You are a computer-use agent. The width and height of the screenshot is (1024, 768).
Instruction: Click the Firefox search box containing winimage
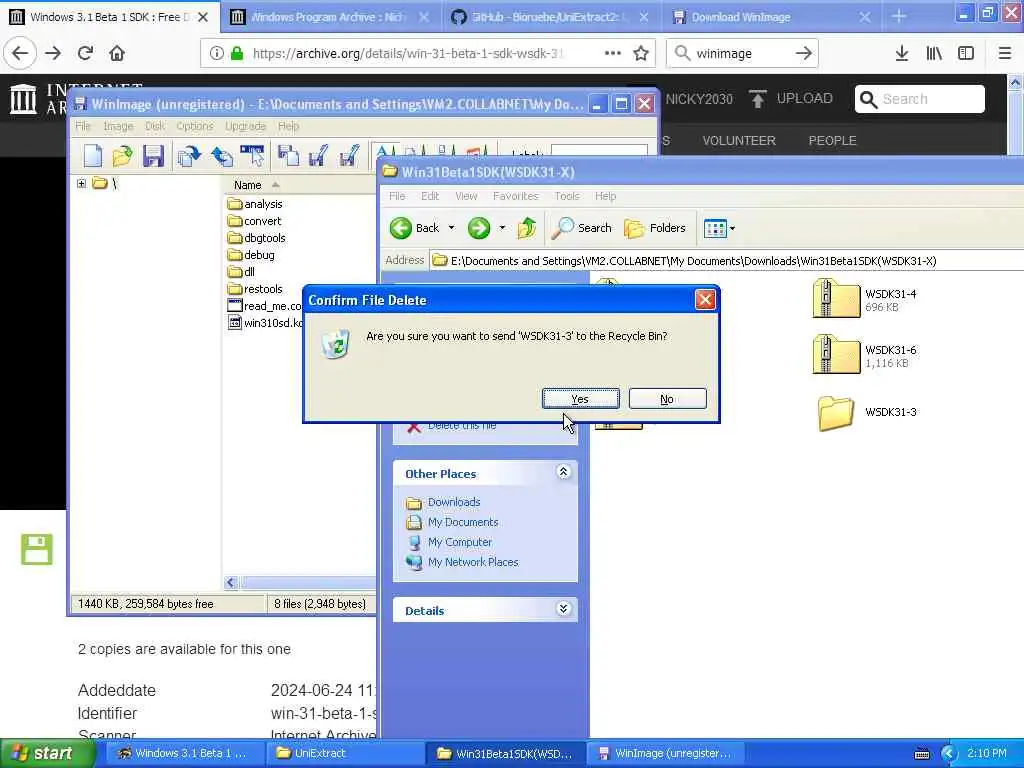coord(742,53)
